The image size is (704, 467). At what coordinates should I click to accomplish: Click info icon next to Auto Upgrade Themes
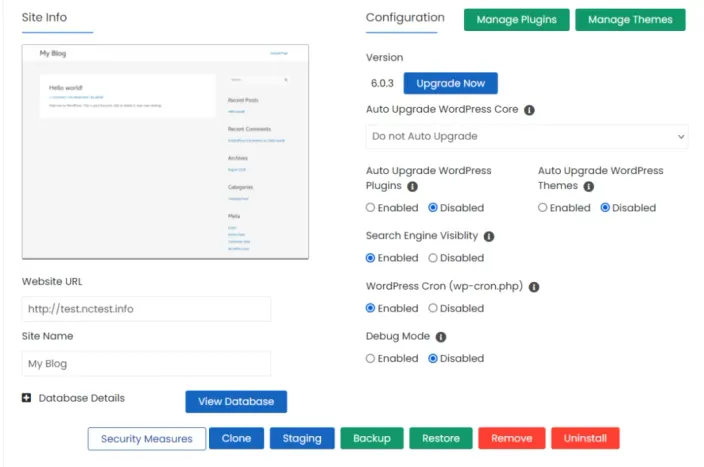(589, 186)
